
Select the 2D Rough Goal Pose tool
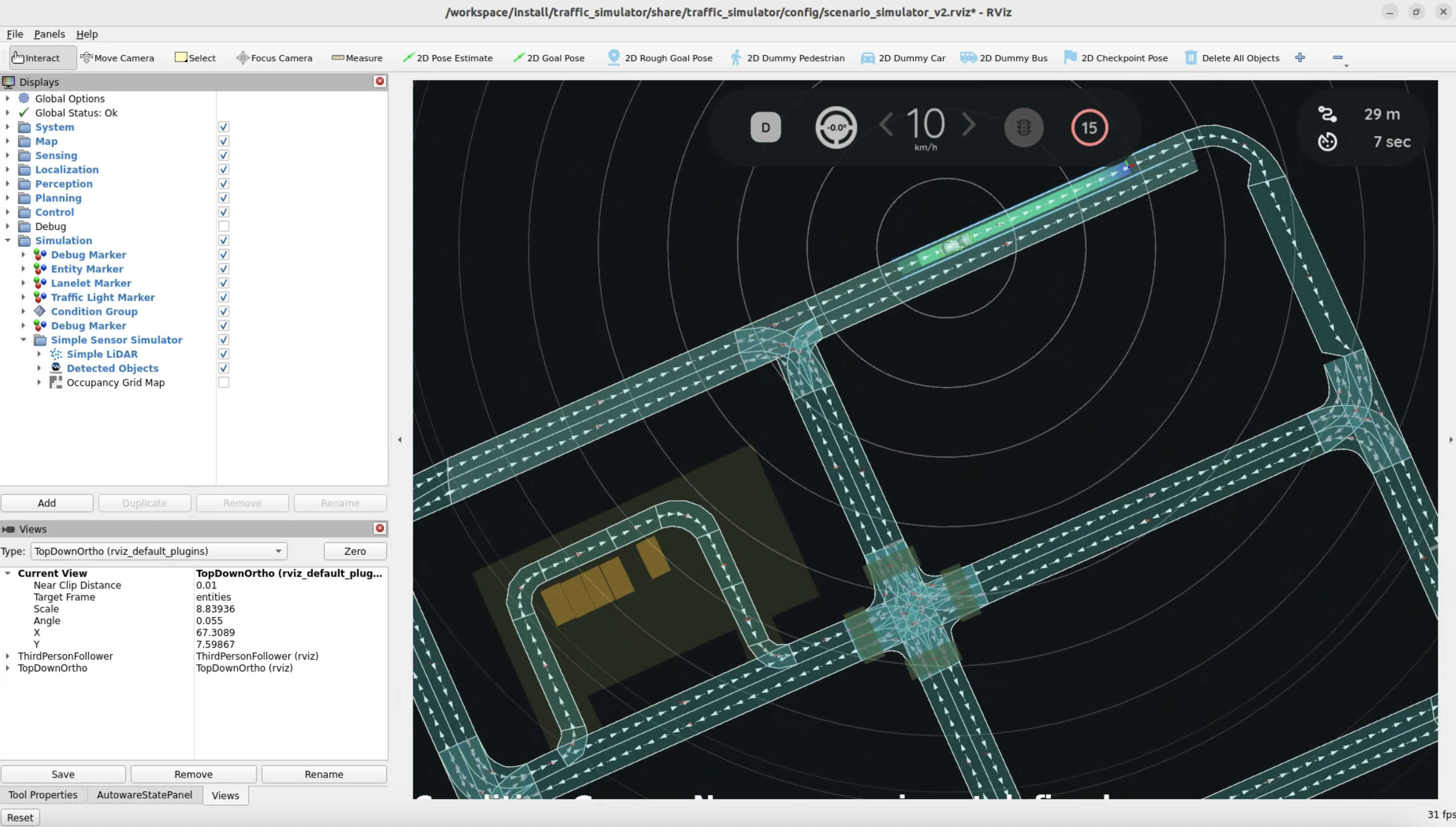point(660,58)
